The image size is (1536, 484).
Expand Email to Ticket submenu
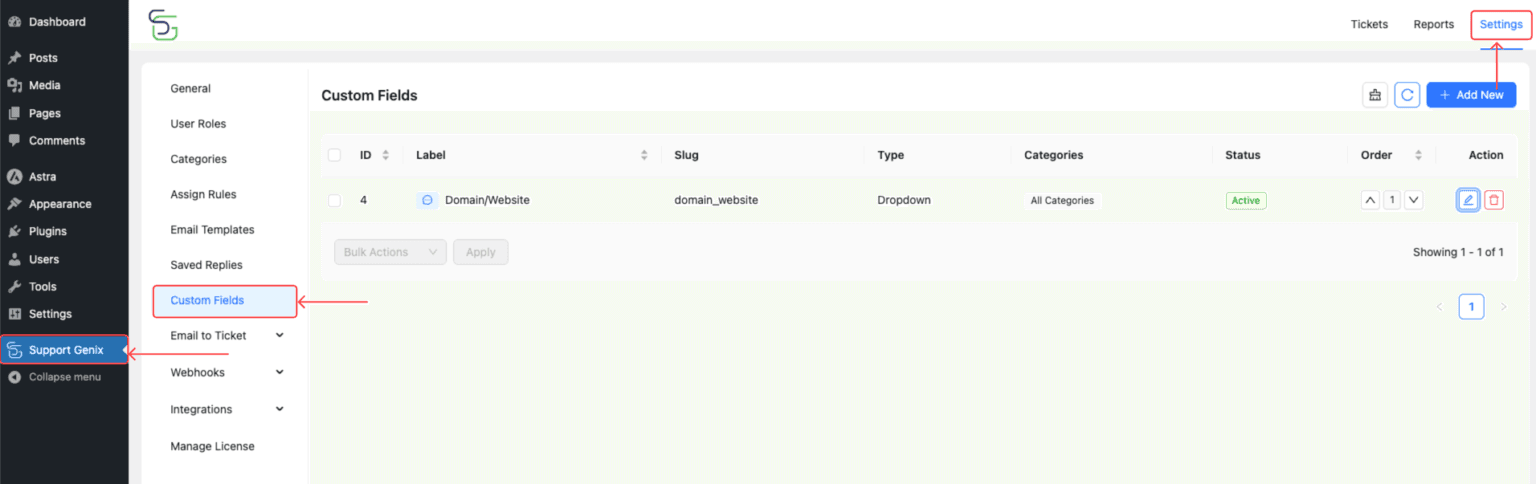tap(279, 335)
